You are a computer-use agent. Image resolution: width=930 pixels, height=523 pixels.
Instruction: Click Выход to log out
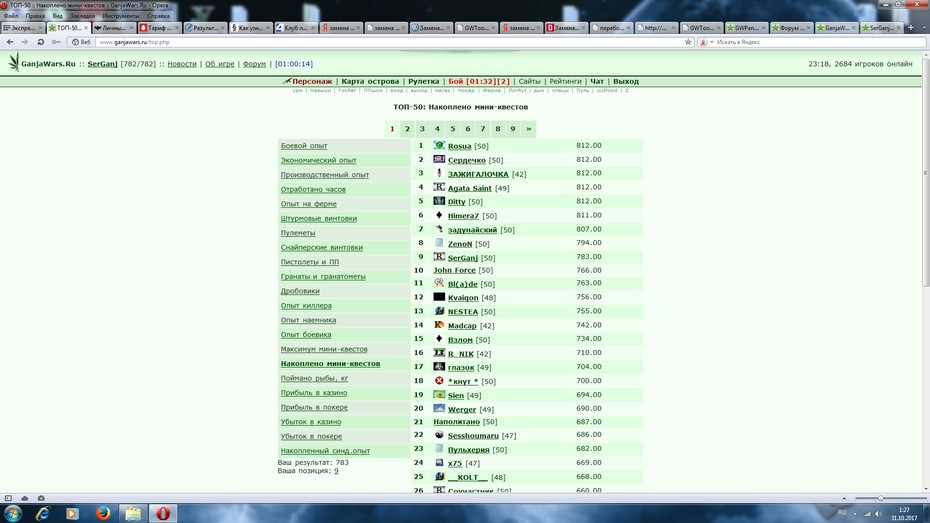[x=626, y=81]
